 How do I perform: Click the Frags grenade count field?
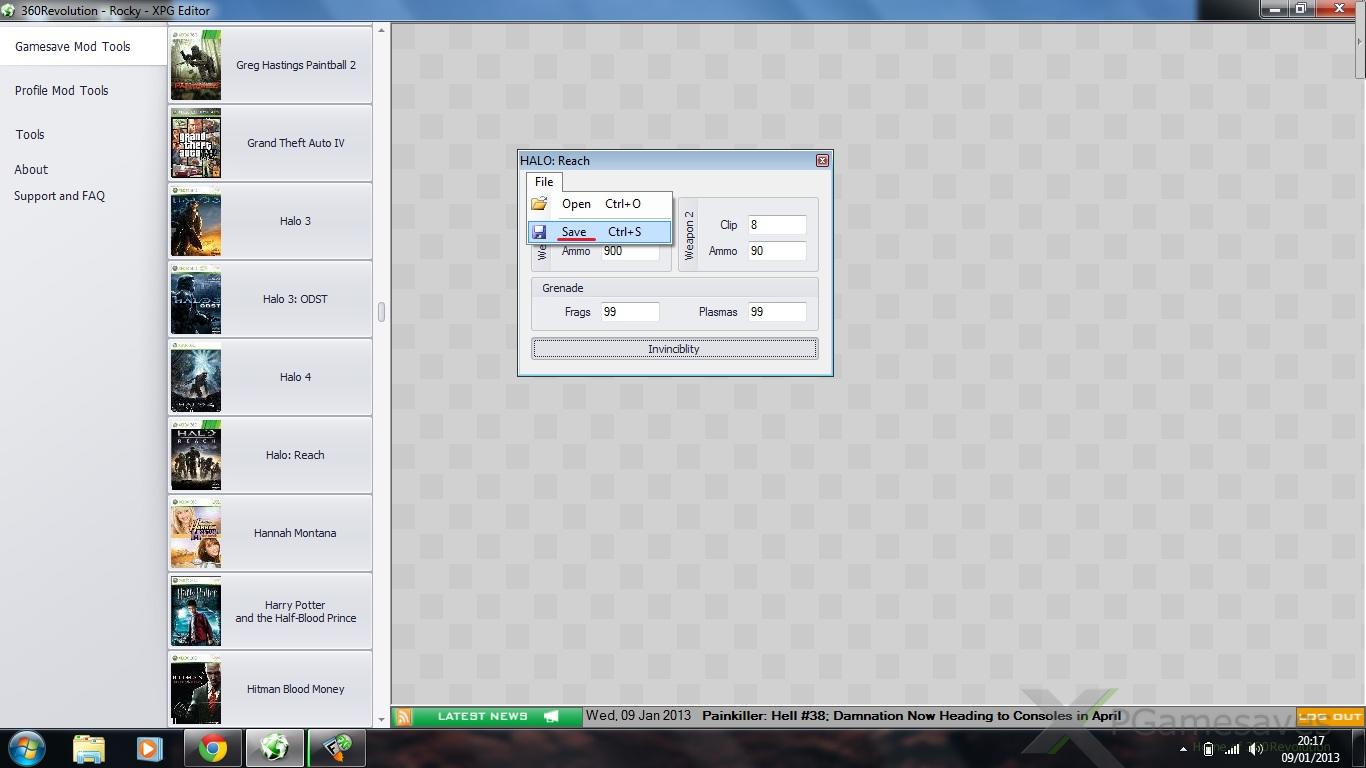tap(629, 312)
